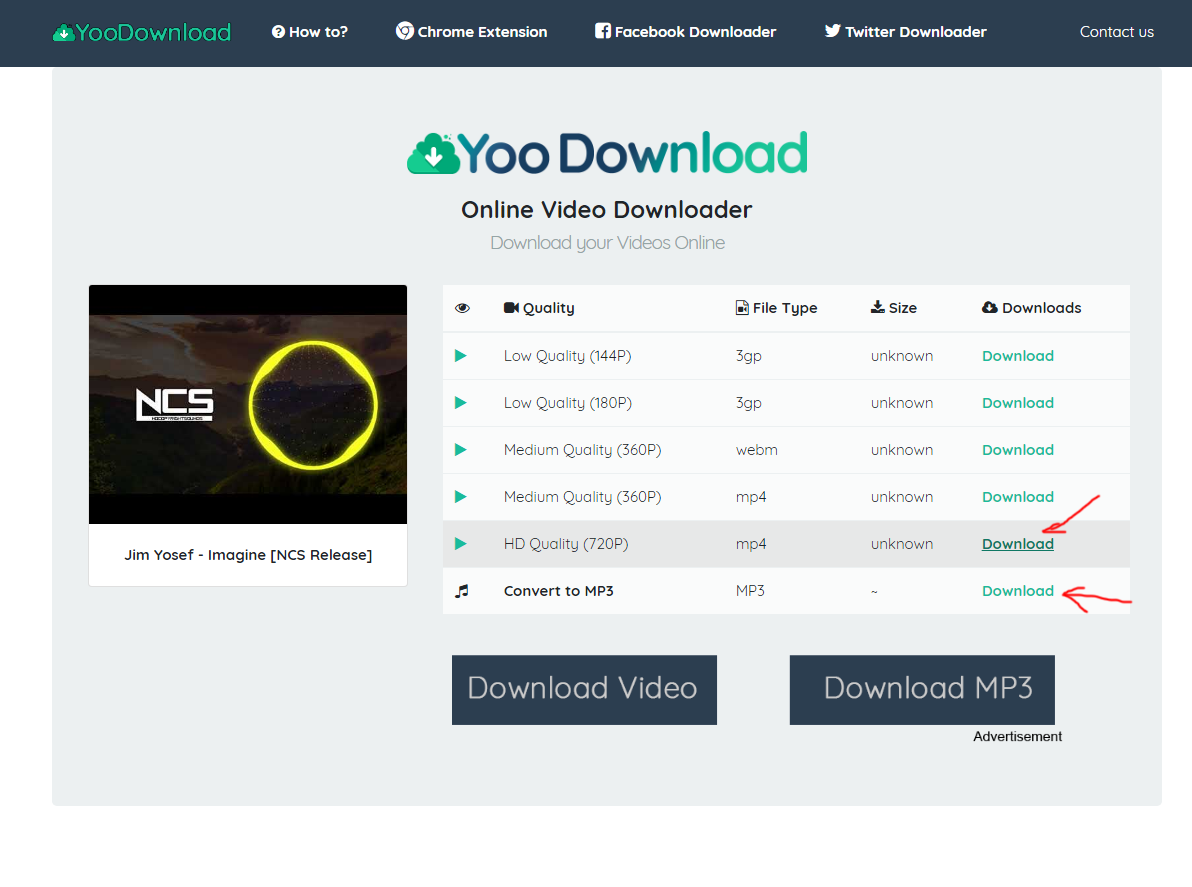Go to Facebook Downloader
The image size is (1192, 887).
pyautogui.click(x=685, y=32)
